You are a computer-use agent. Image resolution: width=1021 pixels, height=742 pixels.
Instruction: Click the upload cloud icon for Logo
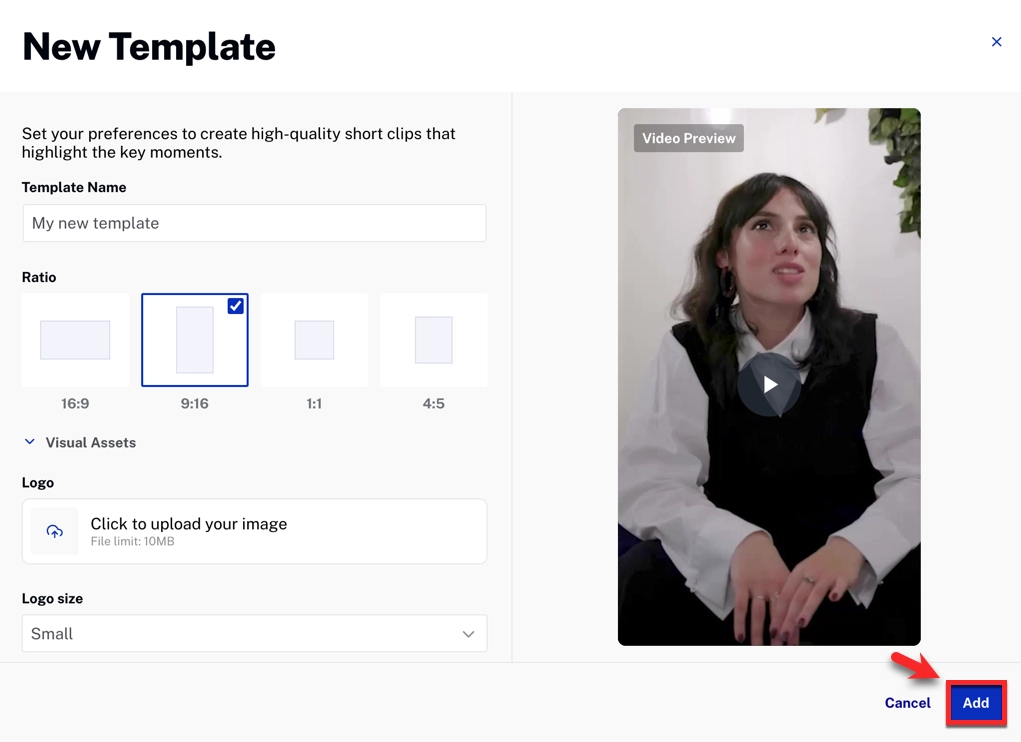(55, 531)
